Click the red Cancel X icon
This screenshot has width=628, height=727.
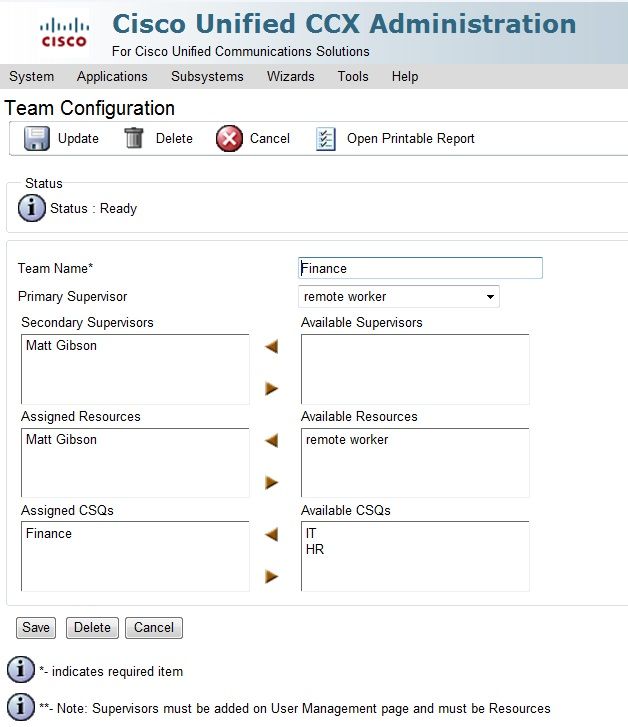click(x=229, y=138)
